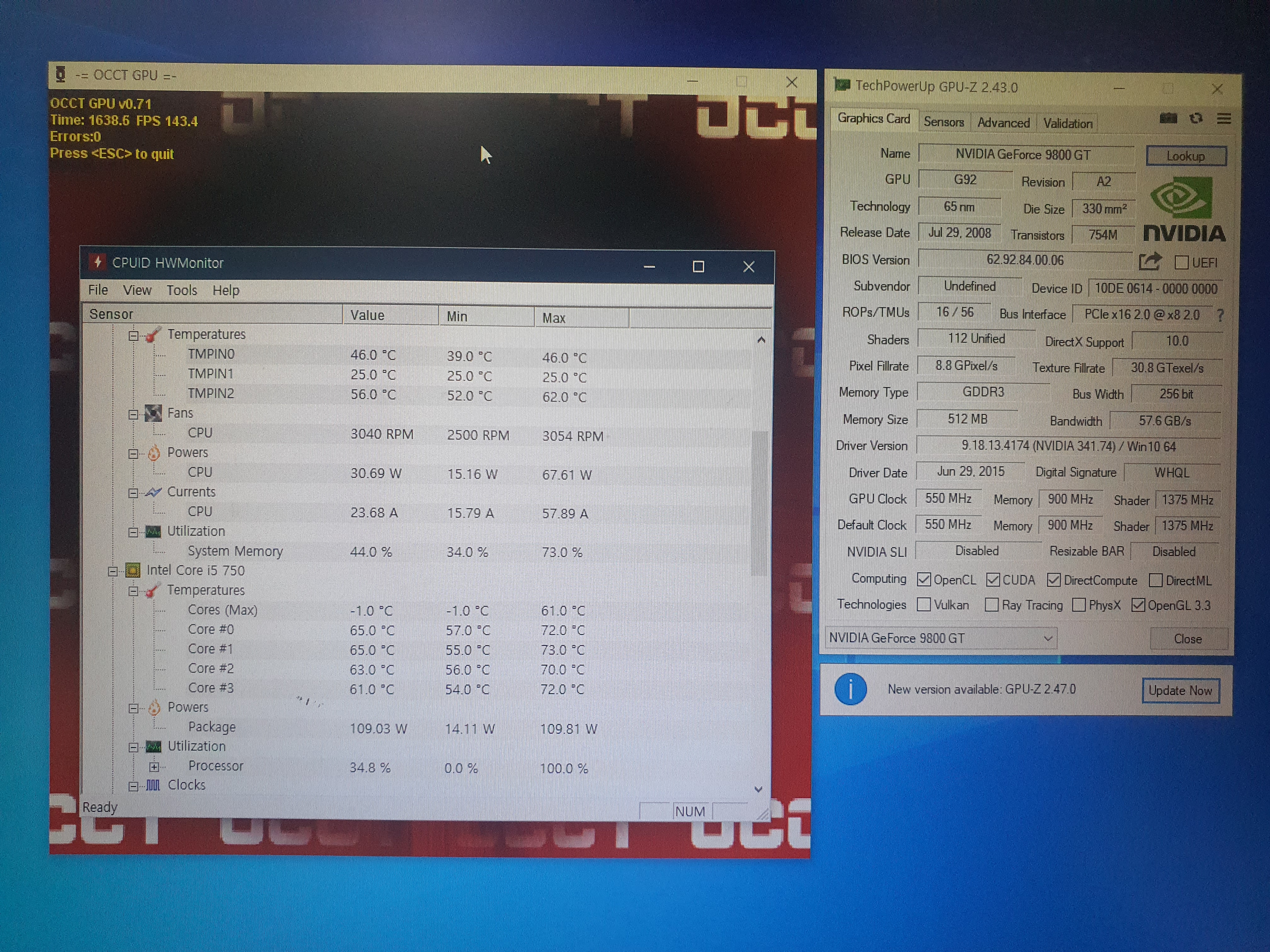Click the Max column header
Viewport: 1270px width, 952px height.
[581, 317]
